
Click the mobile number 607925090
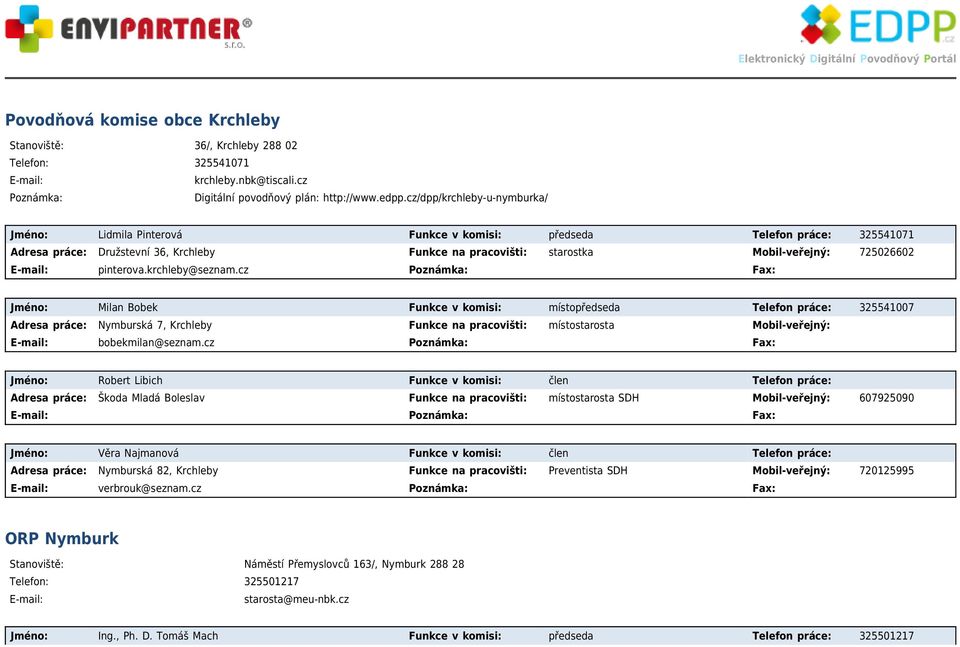point(886,398)
